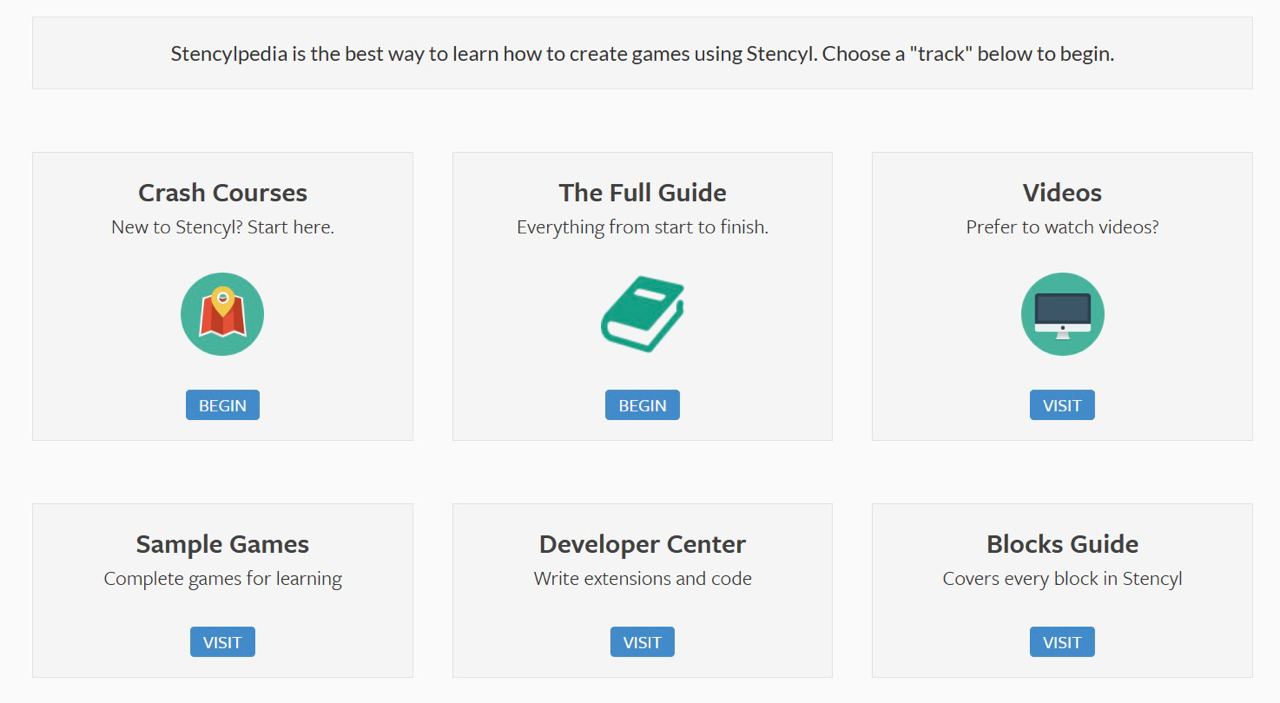Click VISIT under Developer Center
This screenshot has width=1280, height=703.
[x=642, y=641]
